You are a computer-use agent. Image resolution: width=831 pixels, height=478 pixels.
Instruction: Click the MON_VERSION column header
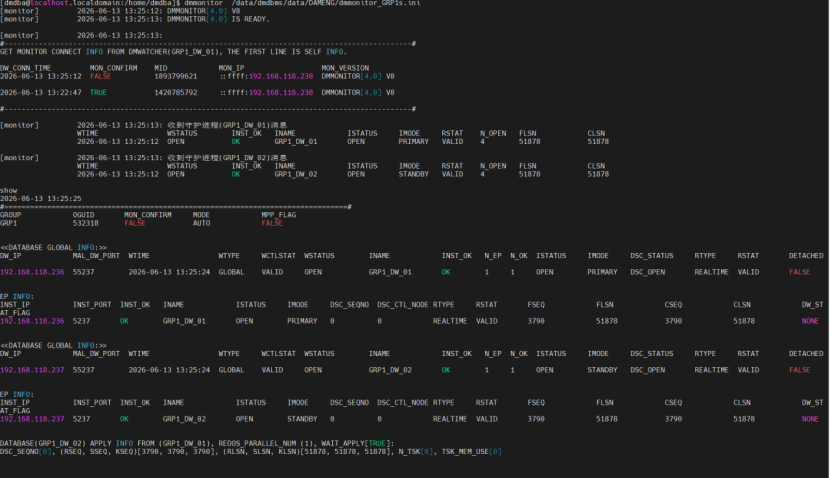pos(345,68)
